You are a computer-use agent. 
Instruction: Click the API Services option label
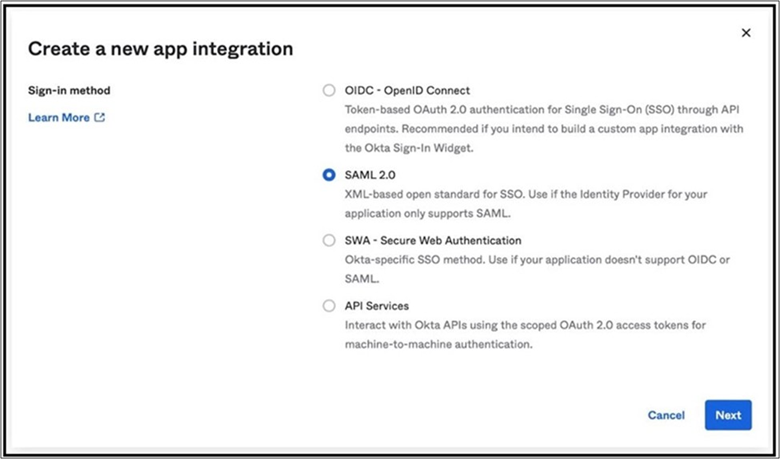(376, 306)
